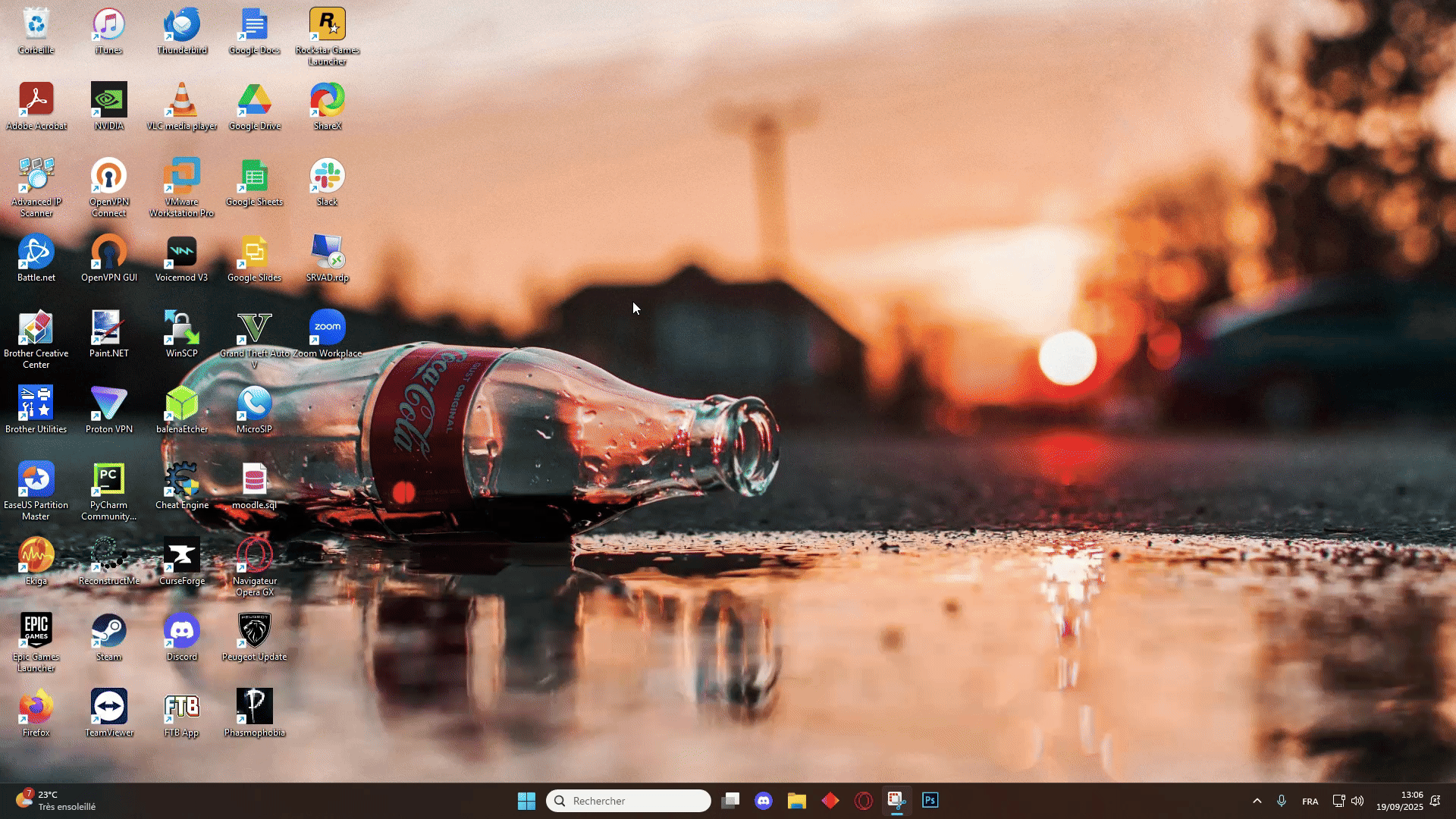This screenshot has width=1456, height=819.
Task: Expand the hidden system tray icons
Action: 1257,801
